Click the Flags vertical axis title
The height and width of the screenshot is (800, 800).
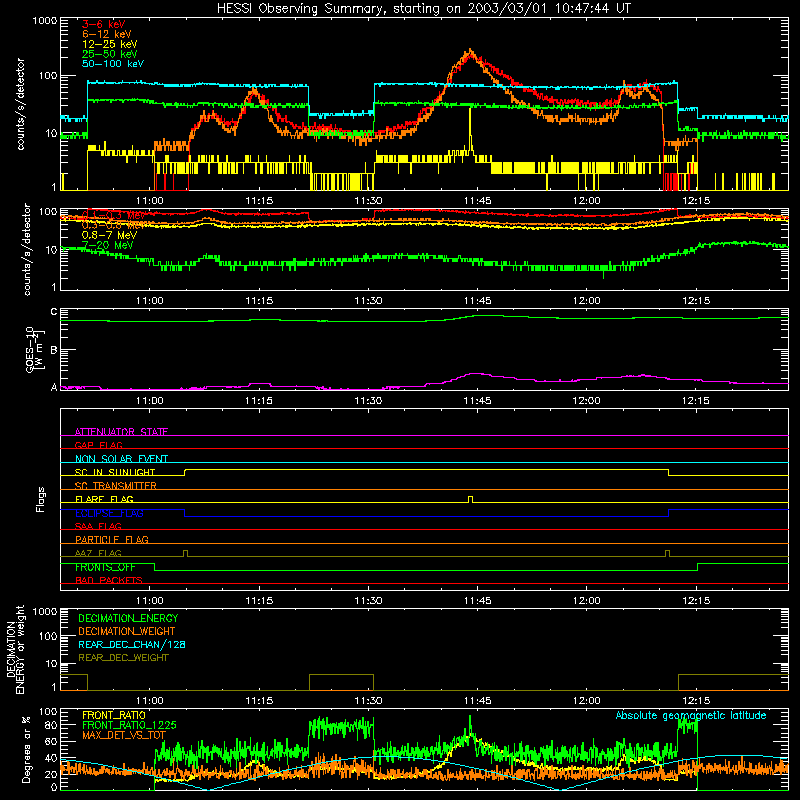41,499
